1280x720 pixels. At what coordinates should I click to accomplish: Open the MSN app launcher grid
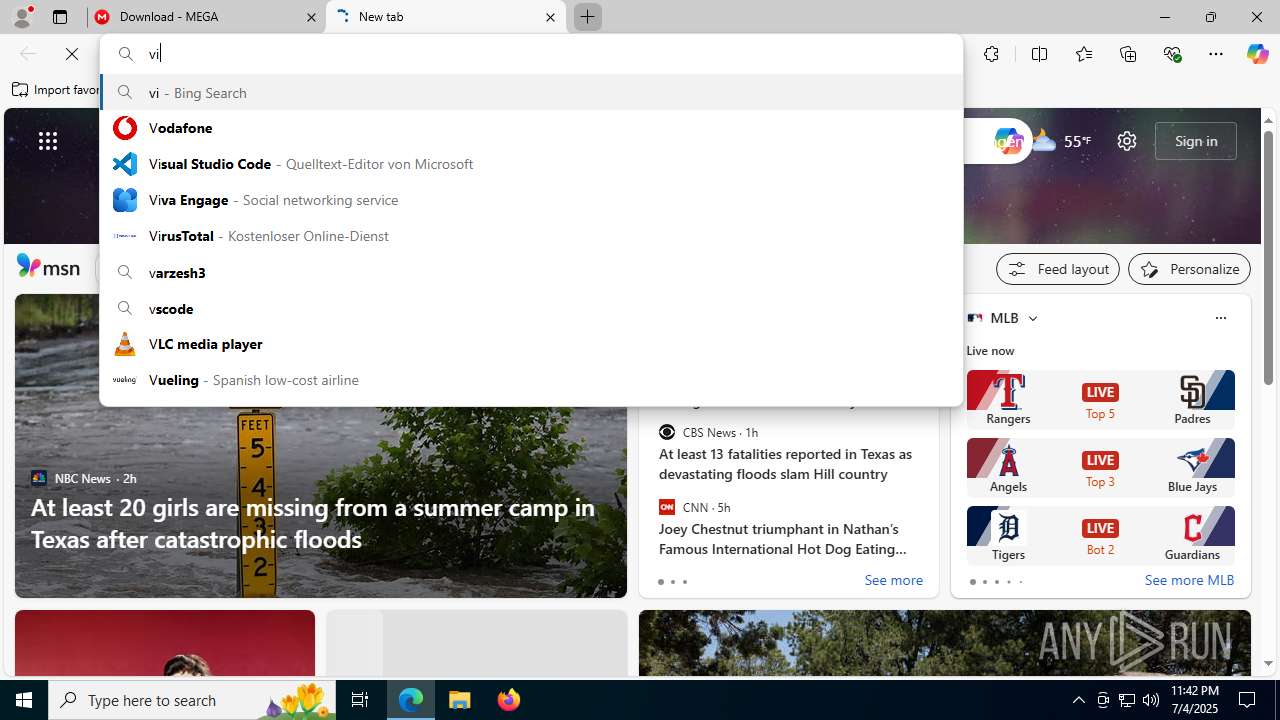48,141
